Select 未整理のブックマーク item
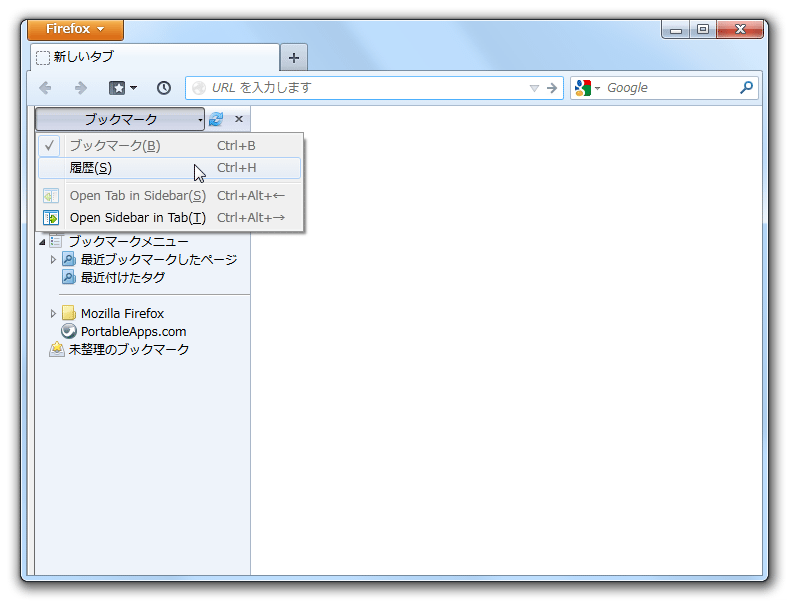 pyautogui.click(x=129, y=350)
